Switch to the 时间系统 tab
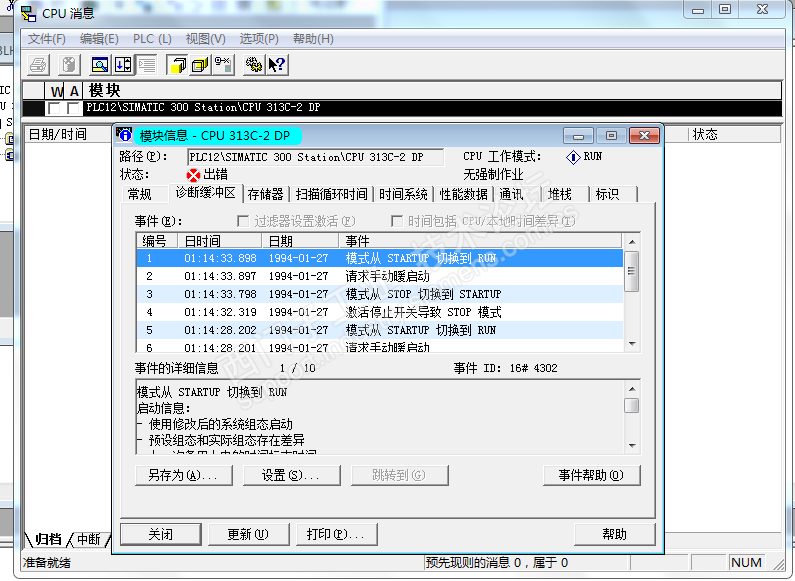795x581 pixels. pos(404,194)
